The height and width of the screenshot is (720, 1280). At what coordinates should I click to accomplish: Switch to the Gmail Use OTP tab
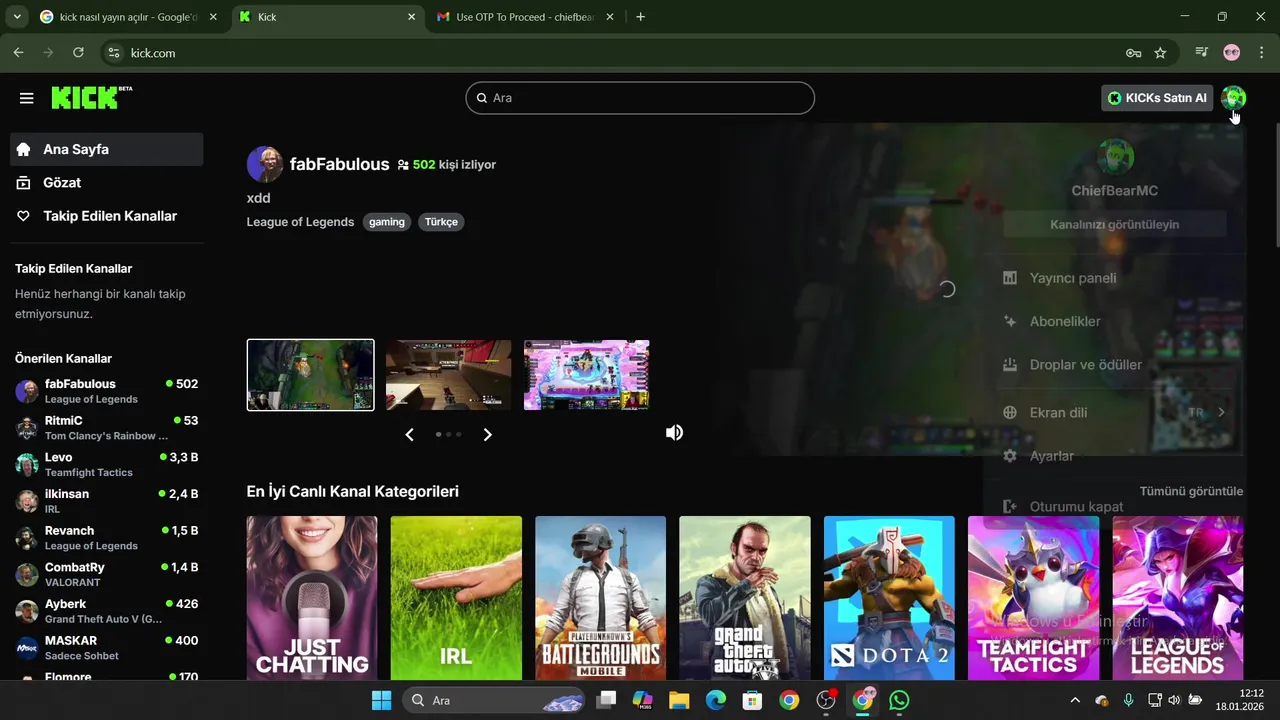coord(526,17)
